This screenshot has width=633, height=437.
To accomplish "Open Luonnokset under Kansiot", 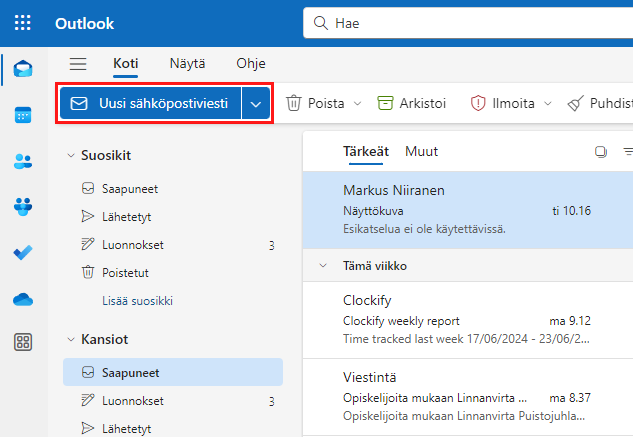I will 173,401.
